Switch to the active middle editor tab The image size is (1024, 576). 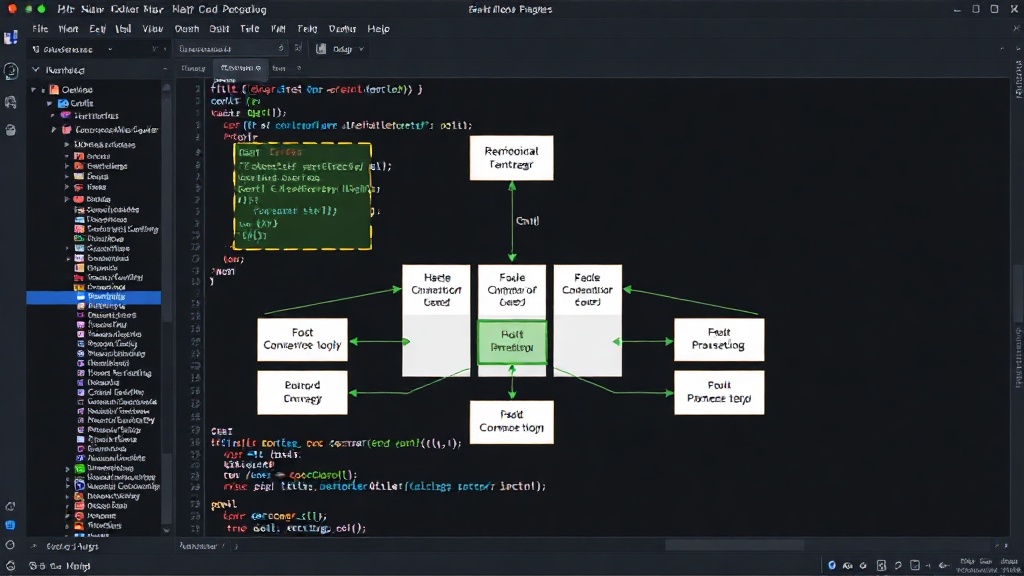pyautogui.click(x=240, y=68)
